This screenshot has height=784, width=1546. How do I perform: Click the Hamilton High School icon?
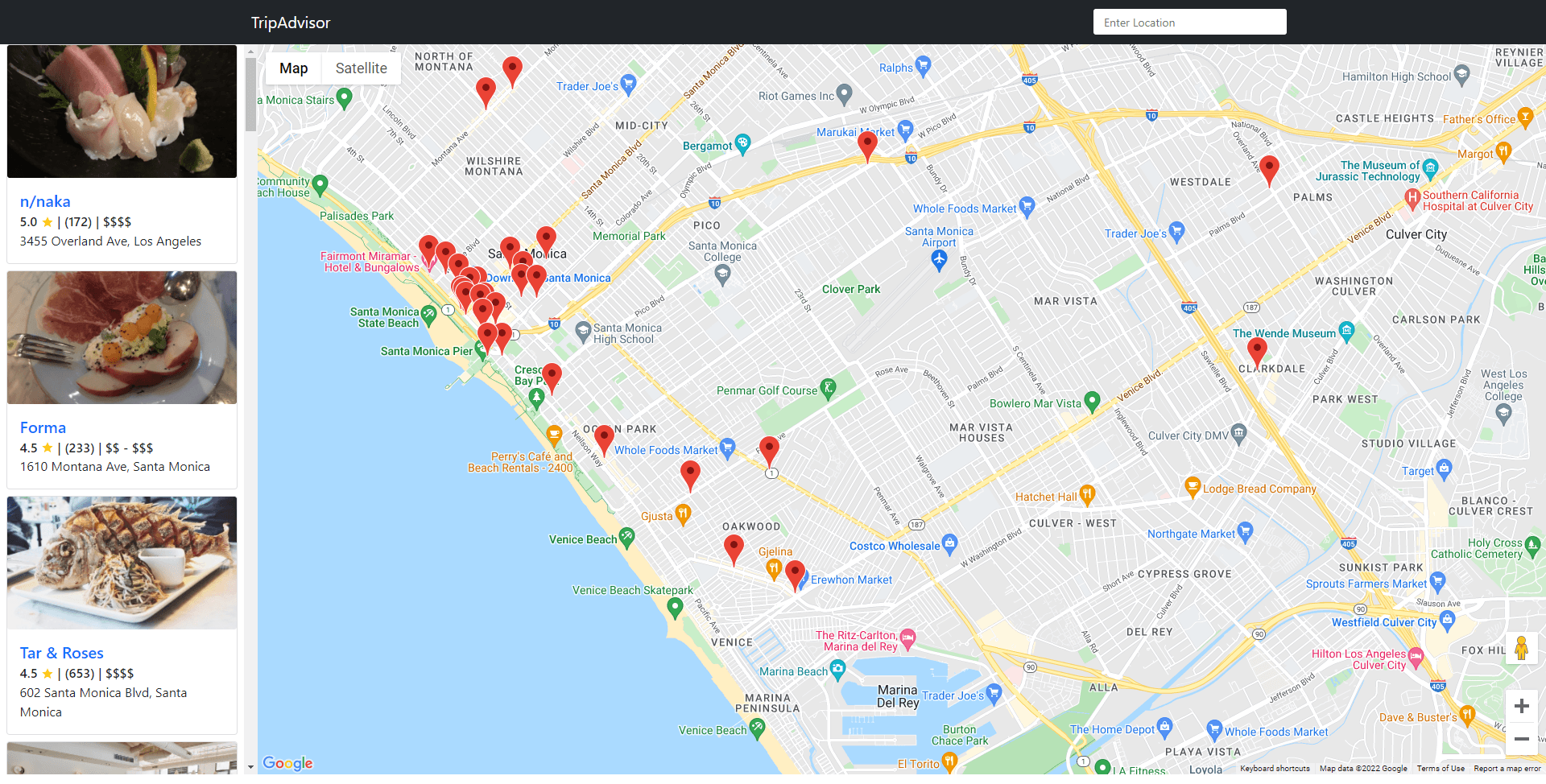(x=1462, y=76)
